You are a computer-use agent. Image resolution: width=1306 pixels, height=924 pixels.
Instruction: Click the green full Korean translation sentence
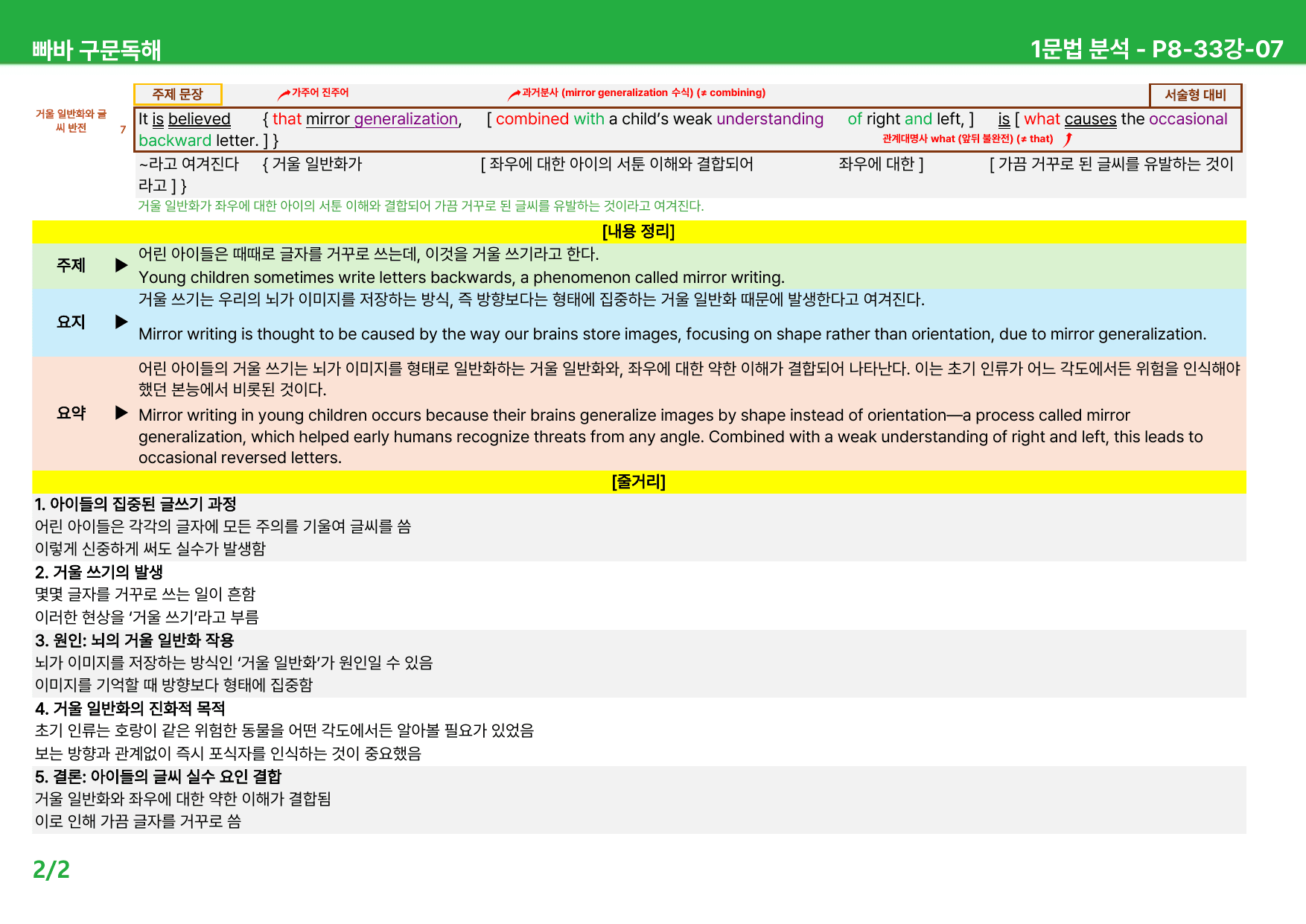(421, 205)
